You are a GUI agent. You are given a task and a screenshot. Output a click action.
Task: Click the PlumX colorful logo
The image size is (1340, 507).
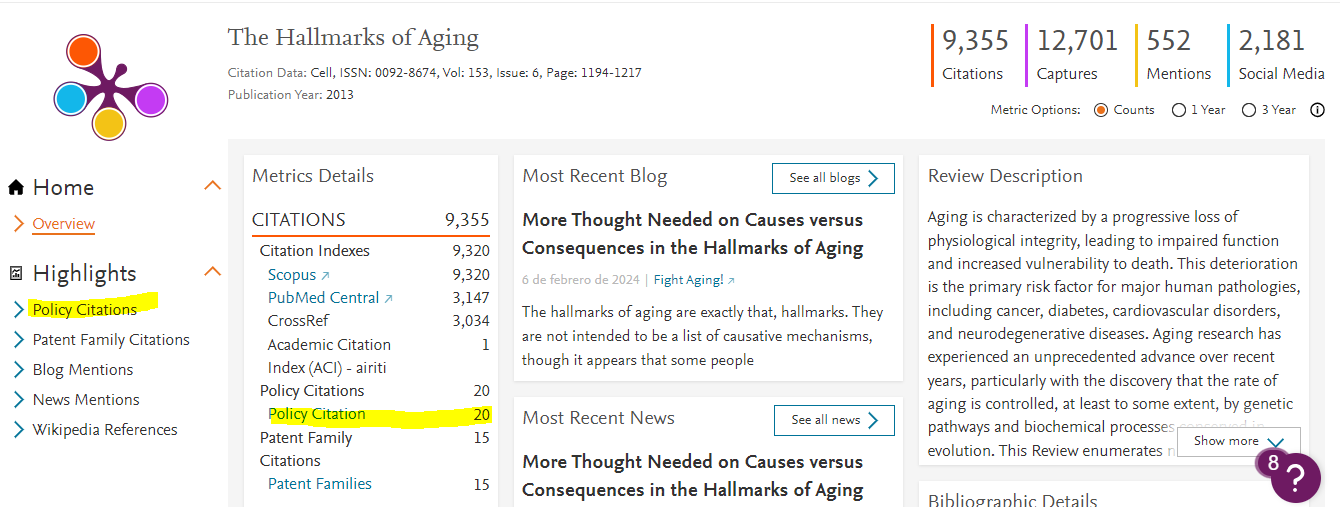pyautogui.click(x=109, y=86)
